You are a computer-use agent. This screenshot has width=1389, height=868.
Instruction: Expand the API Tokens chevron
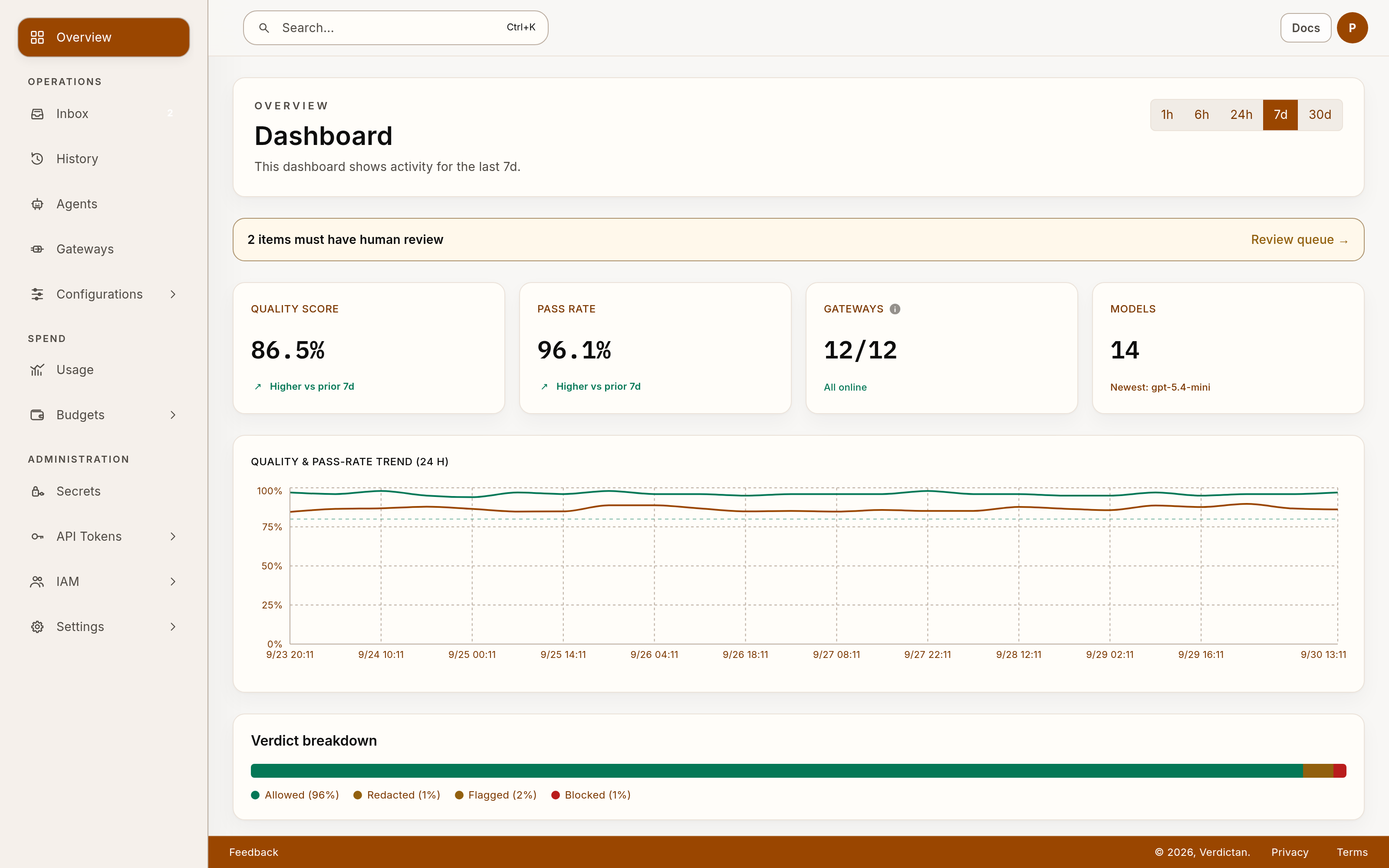click(173, 536)
